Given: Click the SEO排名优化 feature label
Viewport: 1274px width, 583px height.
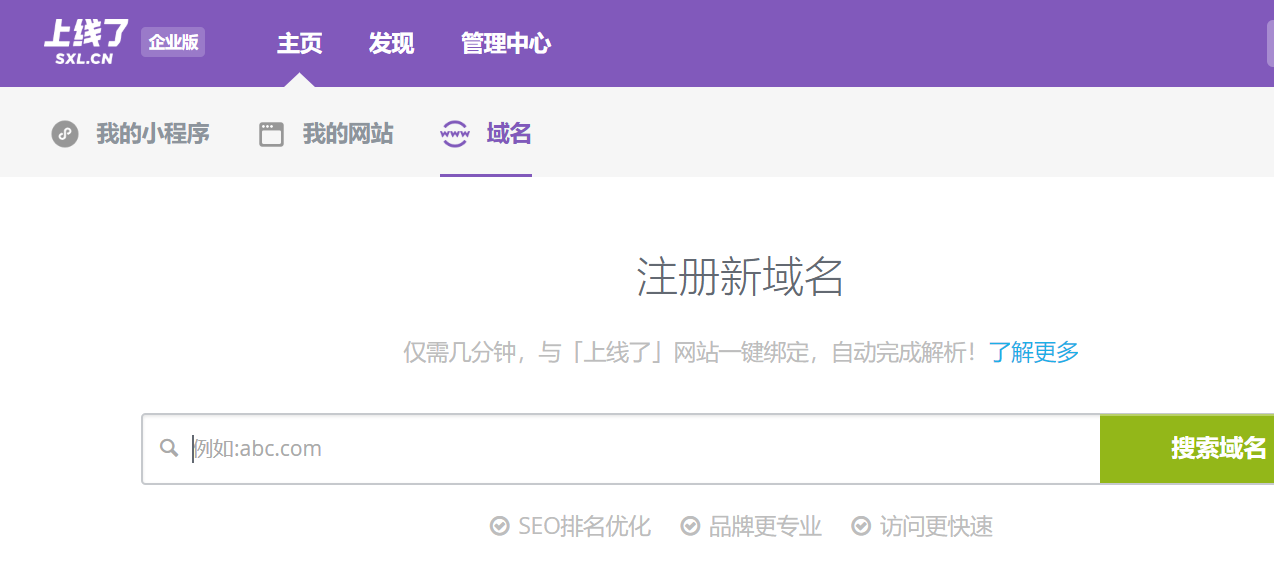Looking at the screenshot, I should [x=582, y=525].
